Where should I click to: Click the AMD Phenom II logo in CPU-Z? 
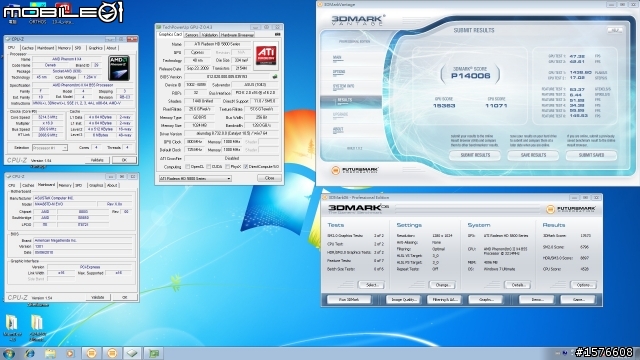coord(119,68)
